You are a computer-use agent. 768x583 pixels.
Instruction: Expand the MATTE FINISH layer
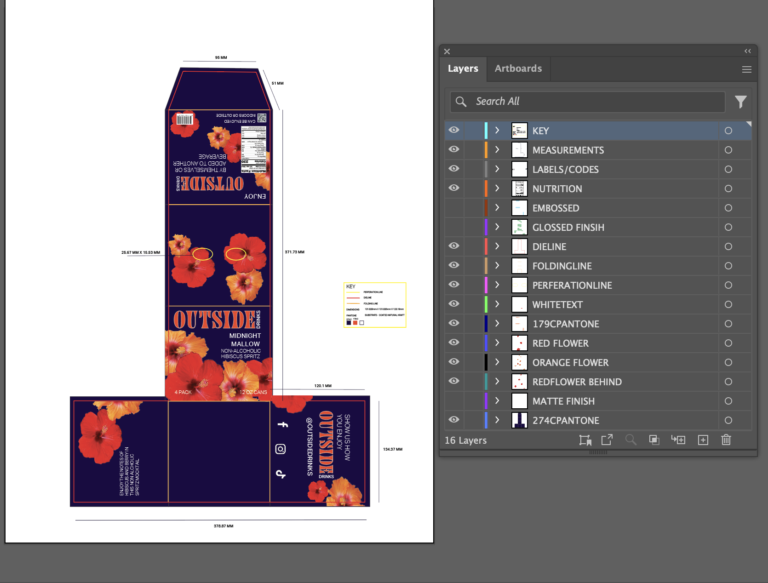(x=497, y=401)
